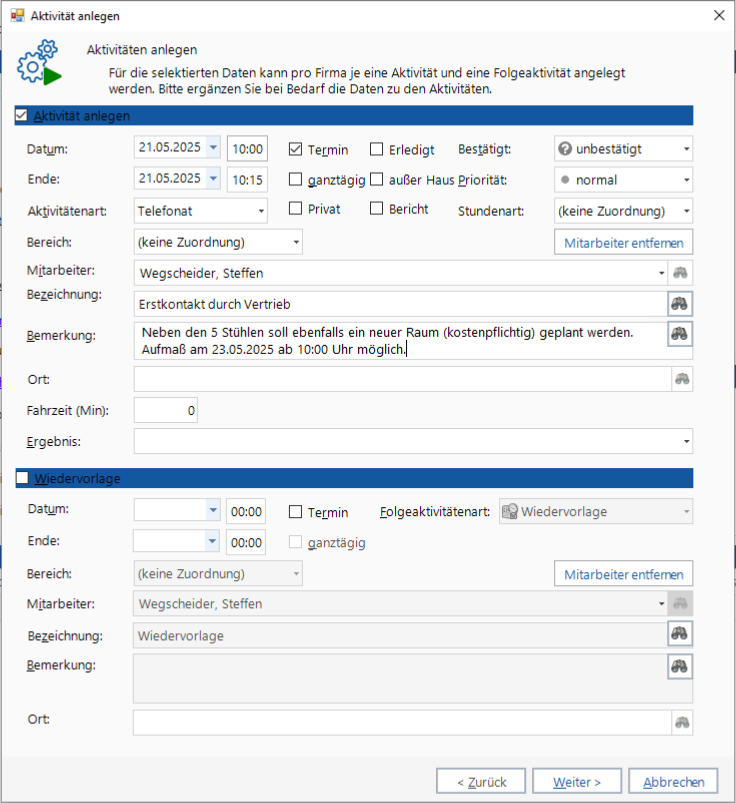Screen dimensions: 736x803
Task: Open Wiedervorlage Datum date picker dropdown
Action: [x=213, y=510]
